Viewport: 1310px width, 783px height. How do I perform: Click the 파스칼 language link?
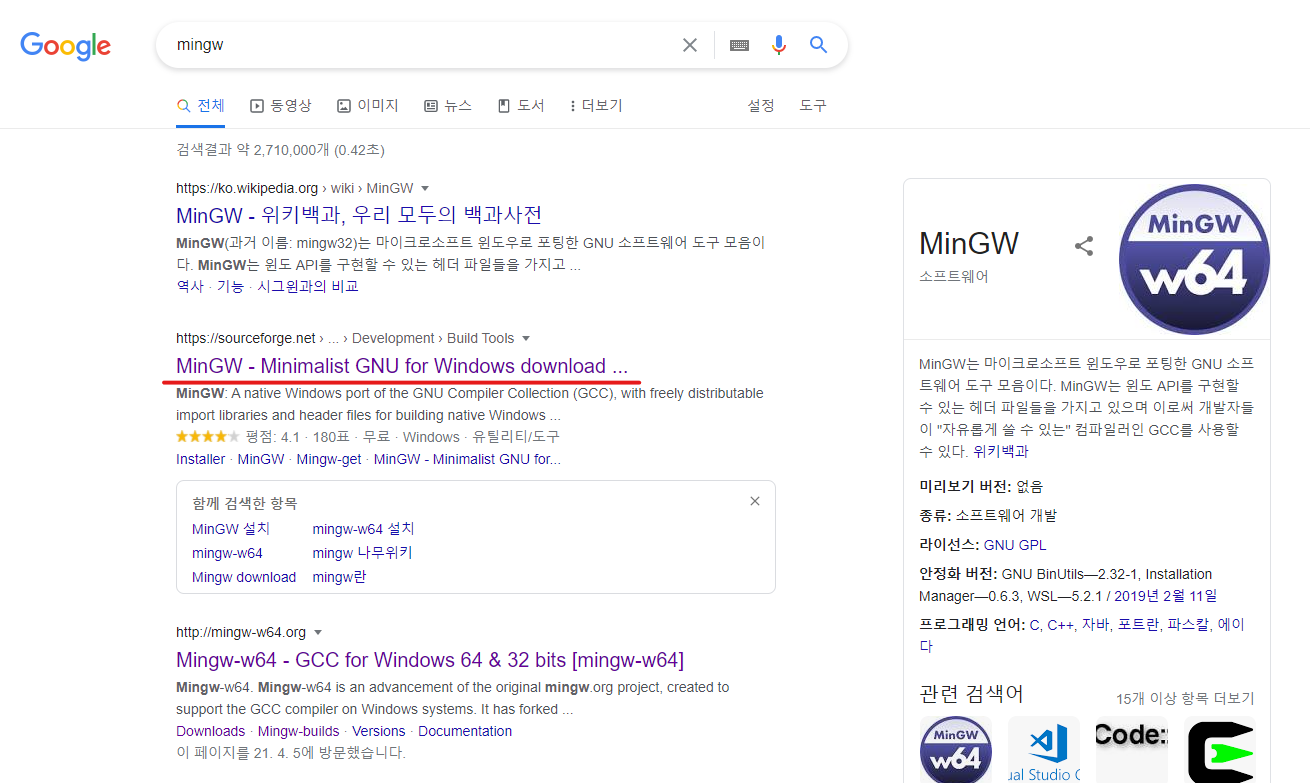[x=1188, y=624]
